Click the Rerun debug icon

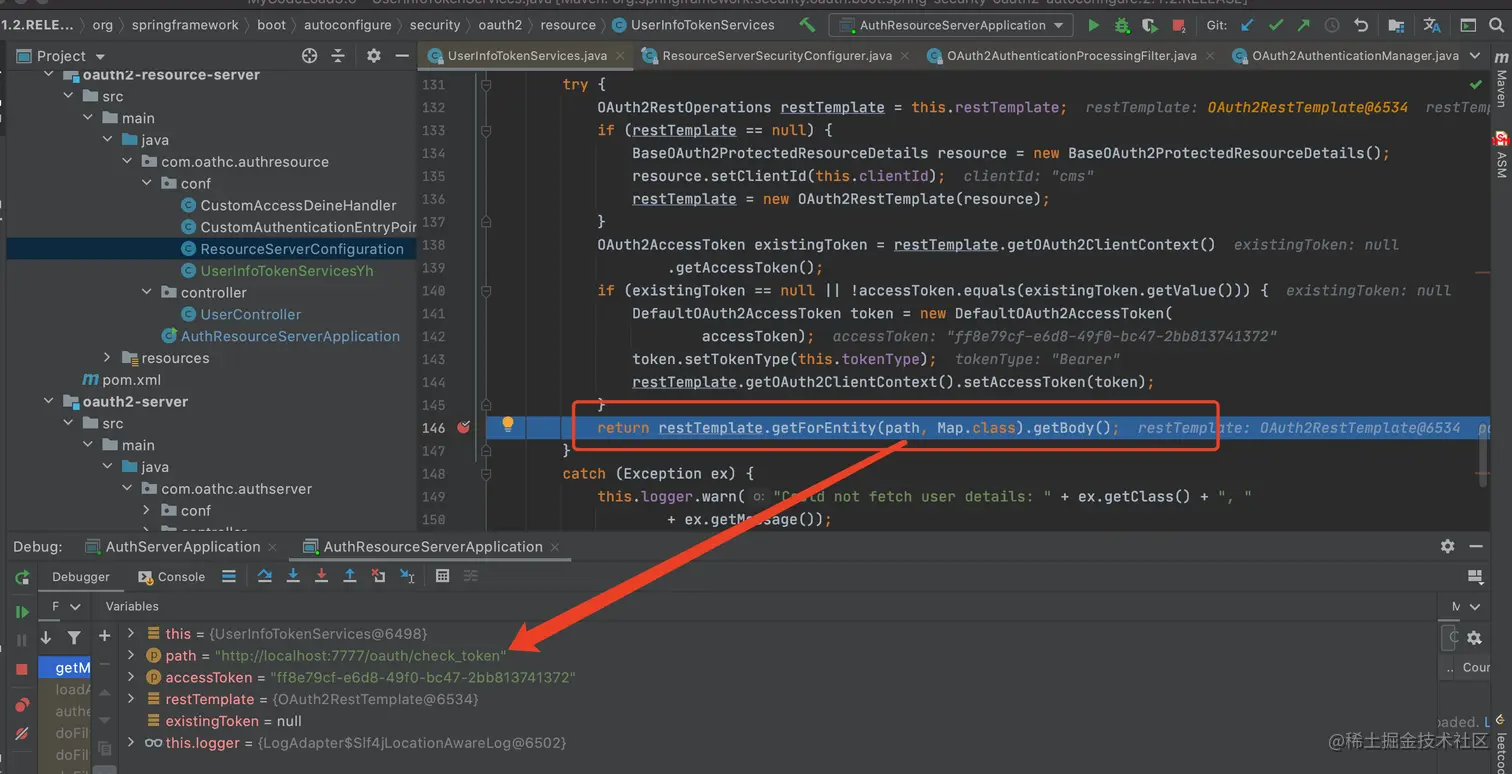click(x=22, y=578)
